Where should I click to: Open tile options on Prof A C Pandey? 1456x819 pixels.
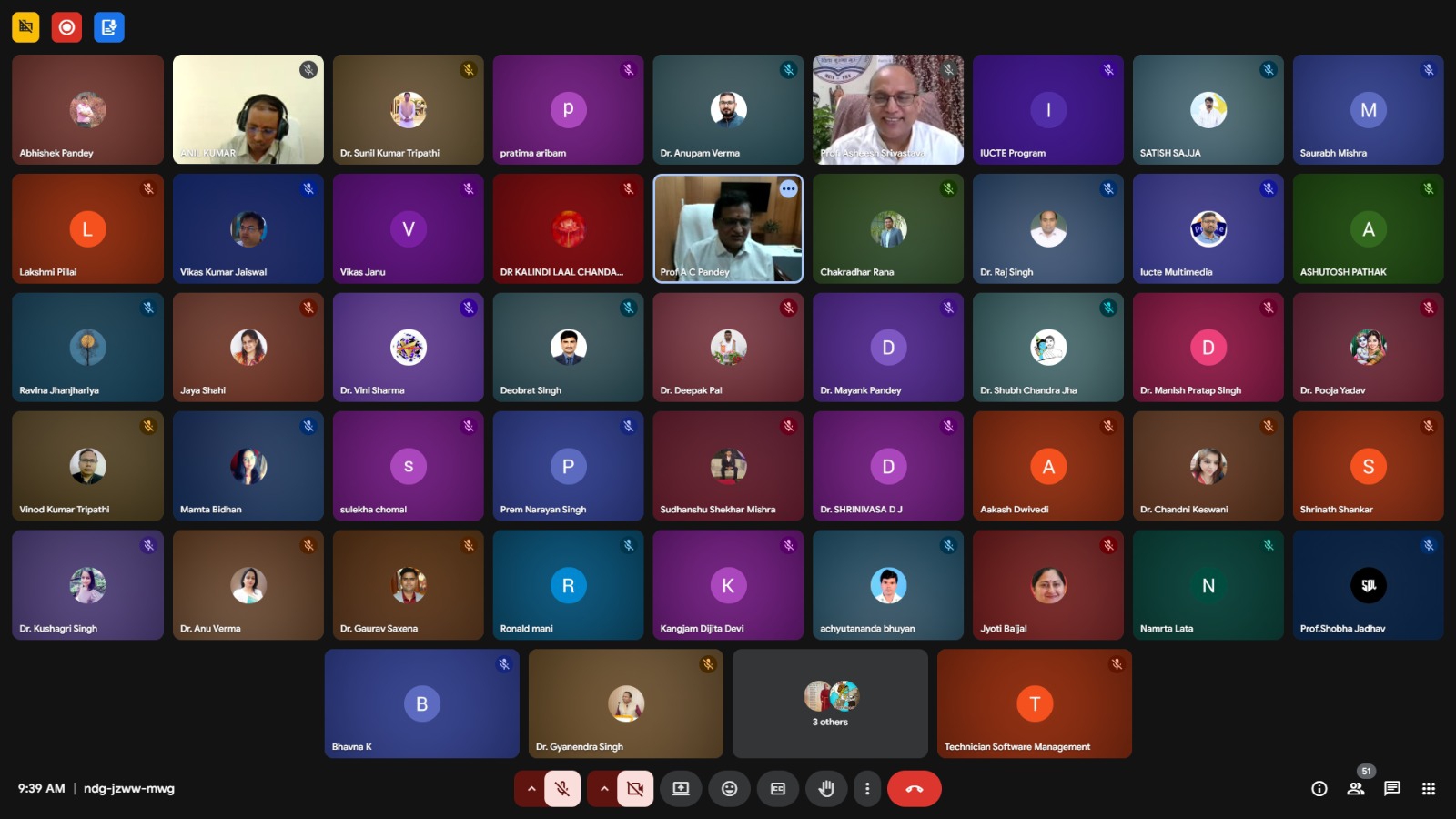788,189
